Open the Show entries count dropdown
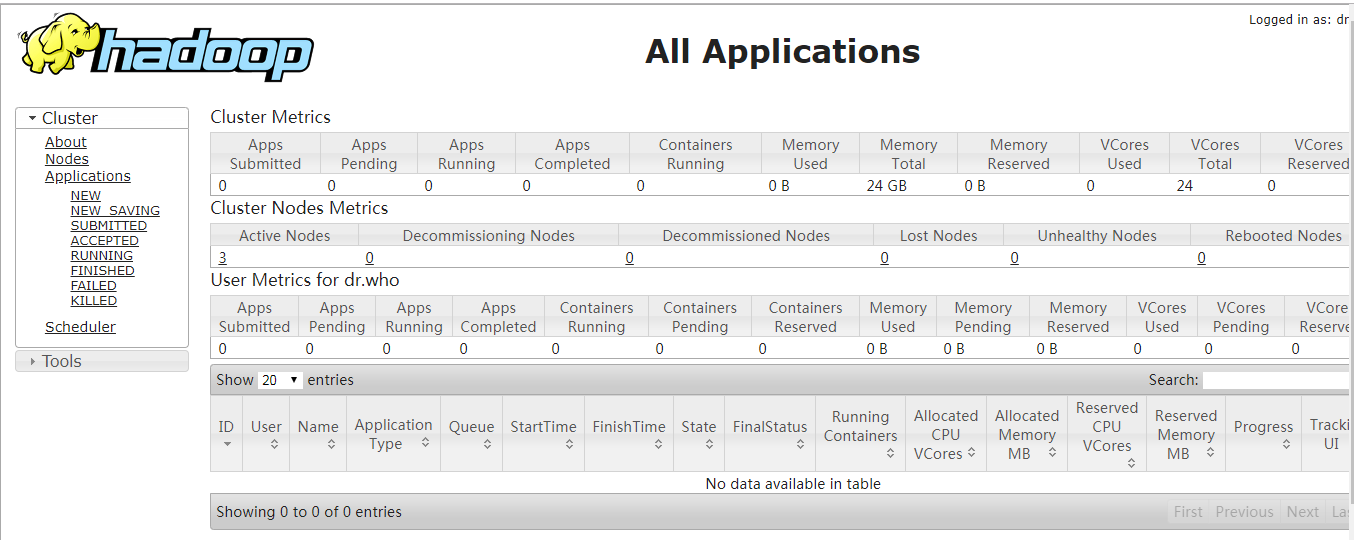 point(280,380)
